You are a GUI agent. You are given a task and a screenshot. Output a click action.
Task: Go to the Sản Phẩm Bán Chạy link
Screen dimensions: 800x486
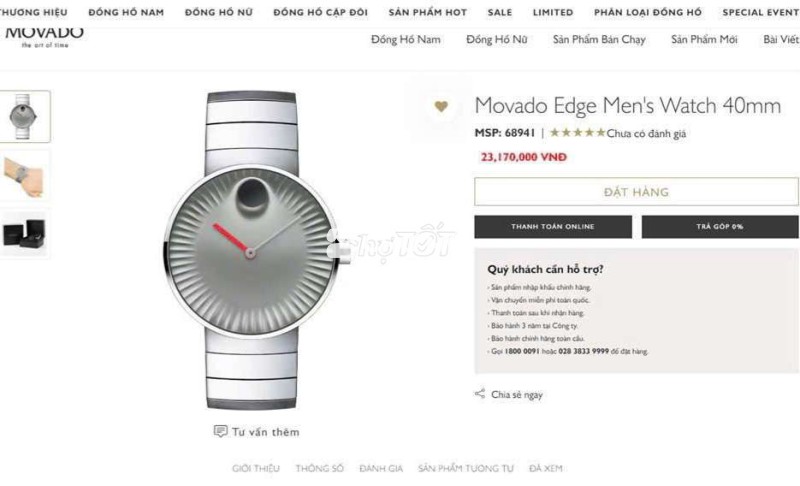tap(599, 40)
